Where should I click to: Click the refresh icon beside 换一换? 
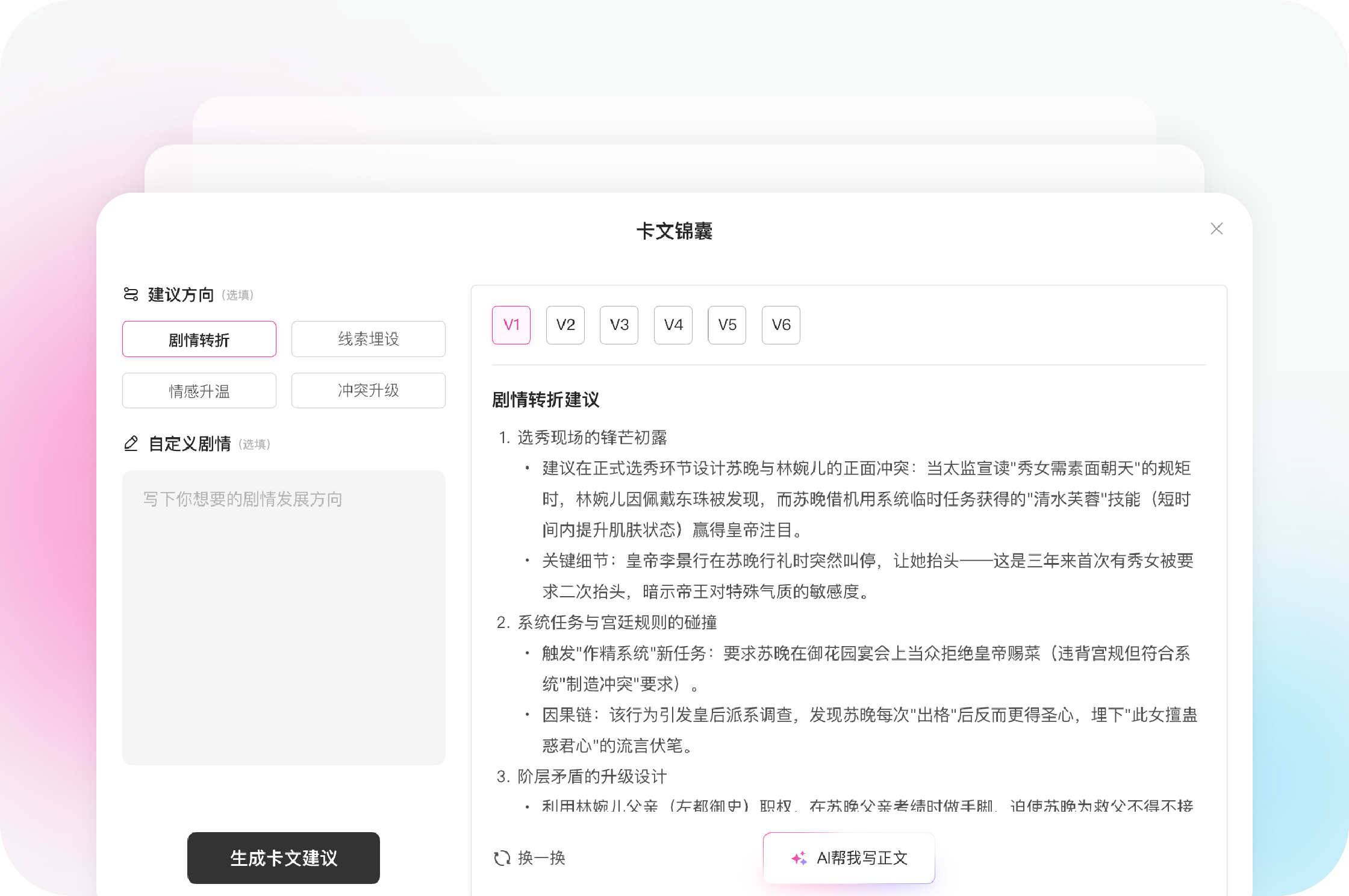pos(502,858)
